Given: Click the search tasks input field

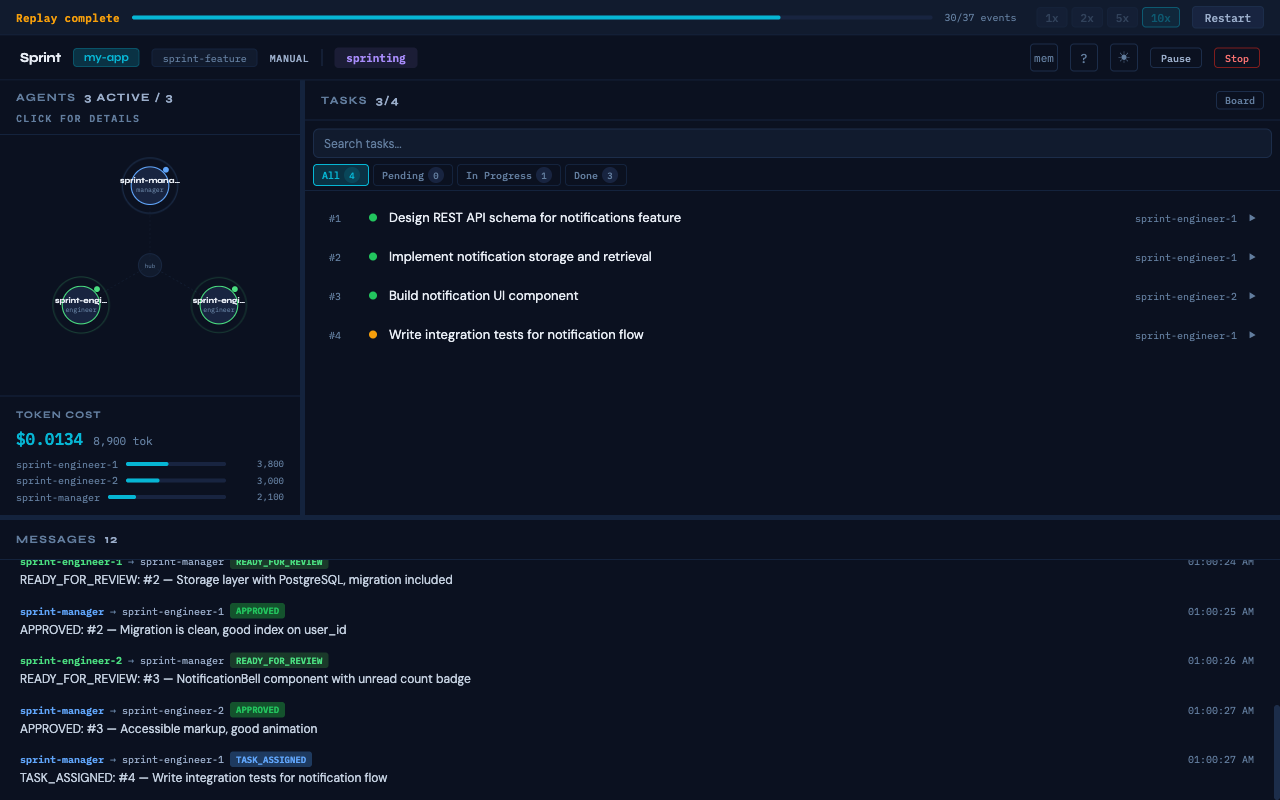Looking at the screenshot, I should coord(792,142).
